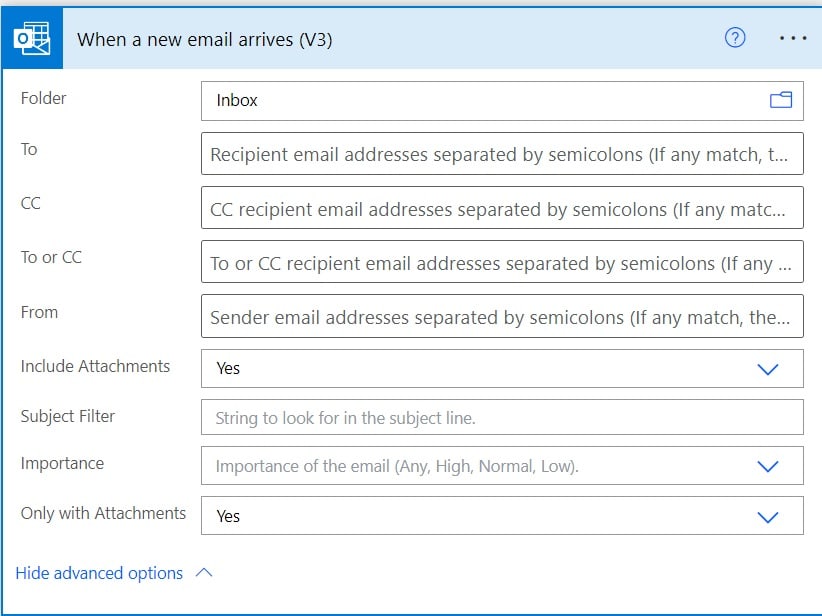
Task: Select the Include Attachments Yes value
Action: (x=228, y=369)
